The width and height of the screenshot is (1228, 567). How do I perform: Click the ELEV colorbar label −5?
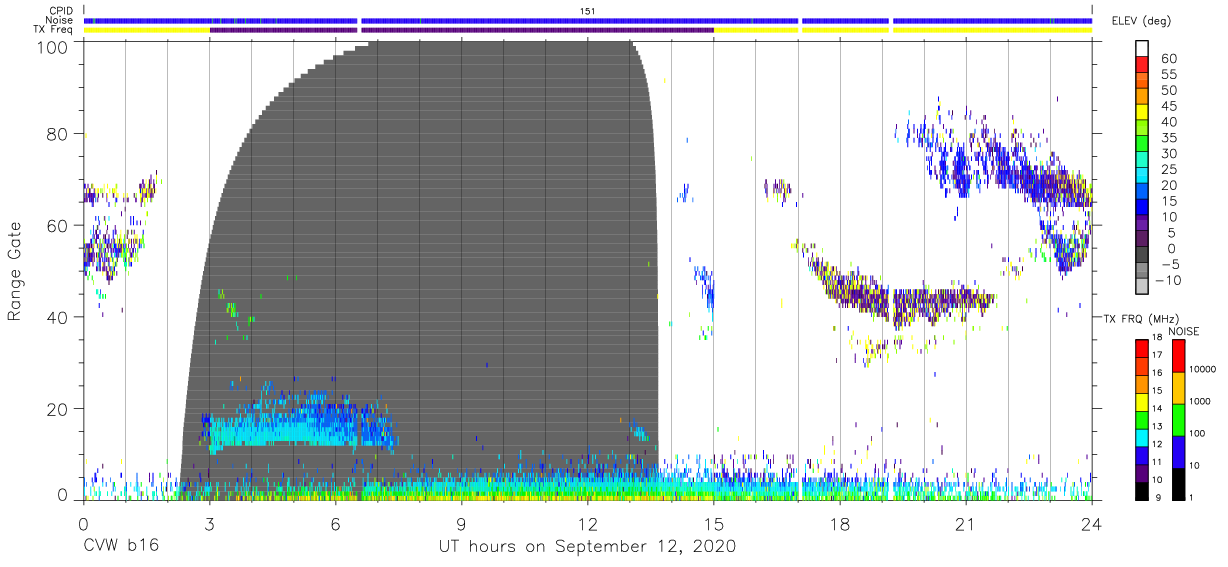[x=1169, y=263]
